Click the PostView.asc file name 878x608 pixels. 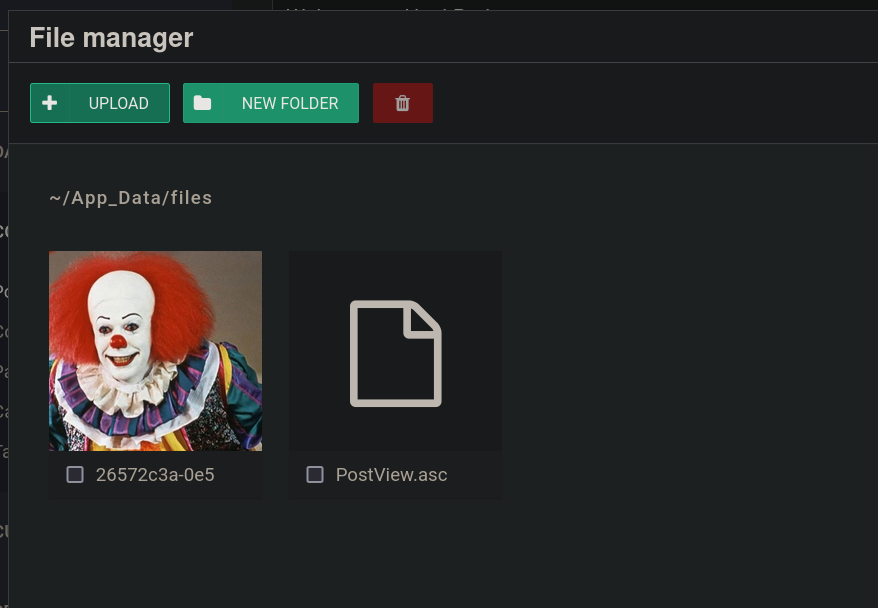coord(391,475)
